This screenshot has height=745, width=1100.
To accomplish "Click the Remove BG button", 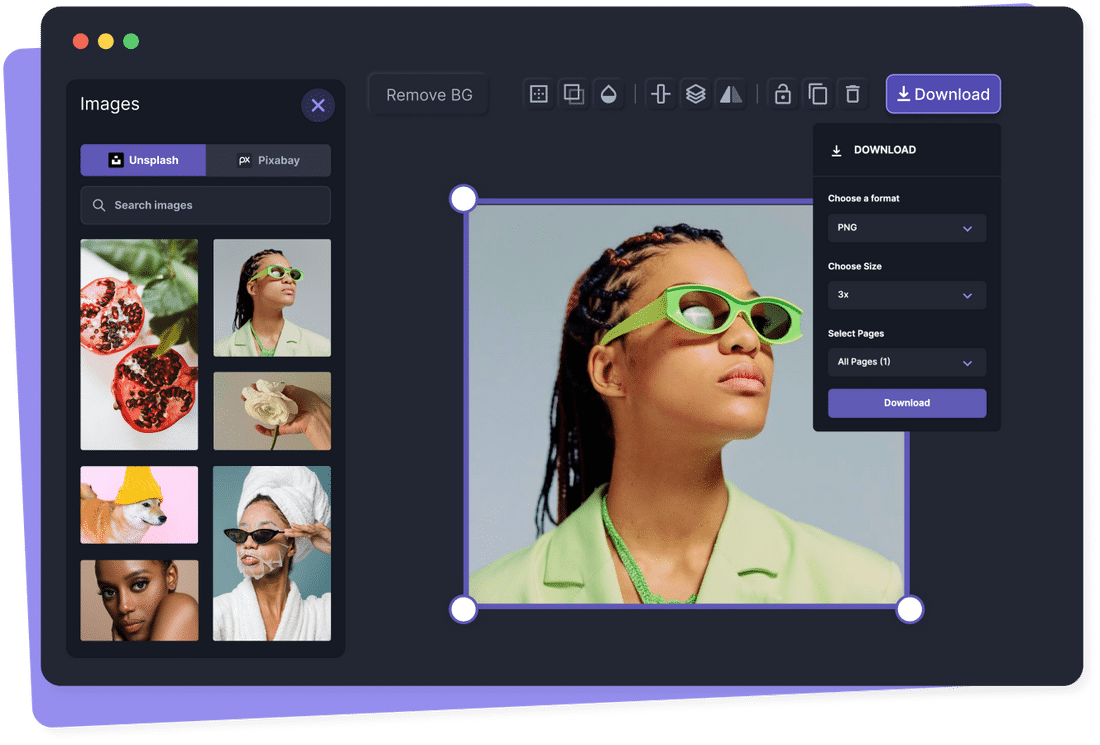I will (429, 95).
